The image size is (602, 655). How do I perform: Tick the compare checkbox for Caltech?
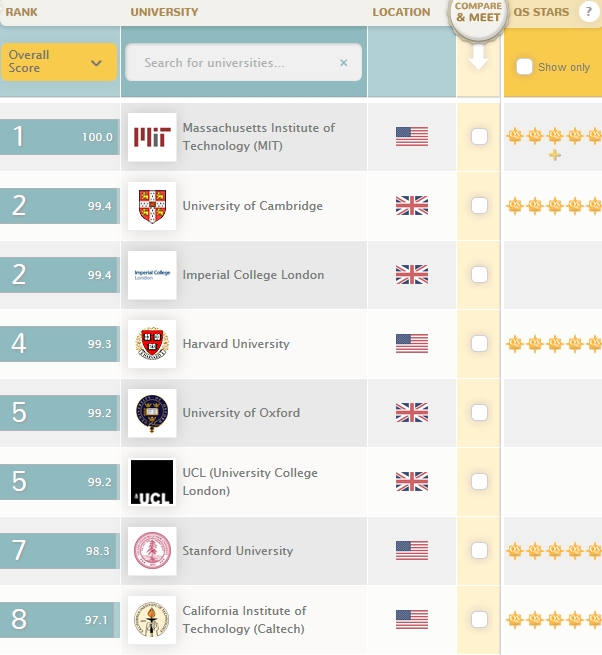pos(479,619)
